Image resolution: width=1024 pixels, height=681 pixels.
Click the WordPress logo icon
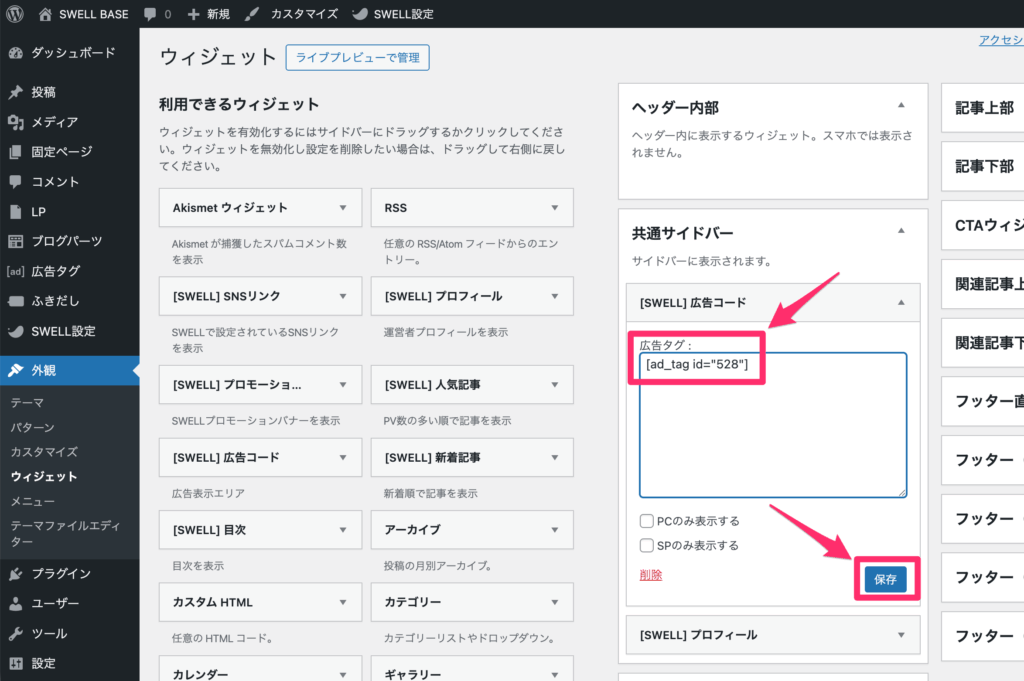click(16, 15)
